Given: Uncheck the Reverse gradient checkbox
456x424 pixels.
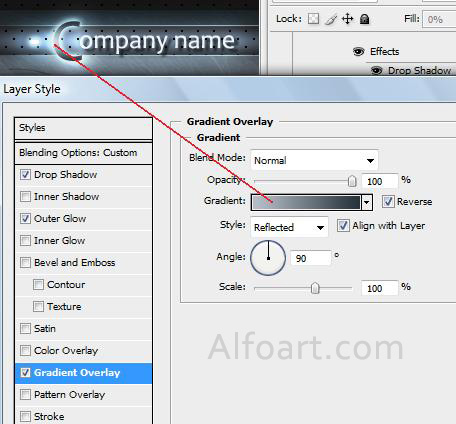Looking at the screenshot, I should click(388, 201).
